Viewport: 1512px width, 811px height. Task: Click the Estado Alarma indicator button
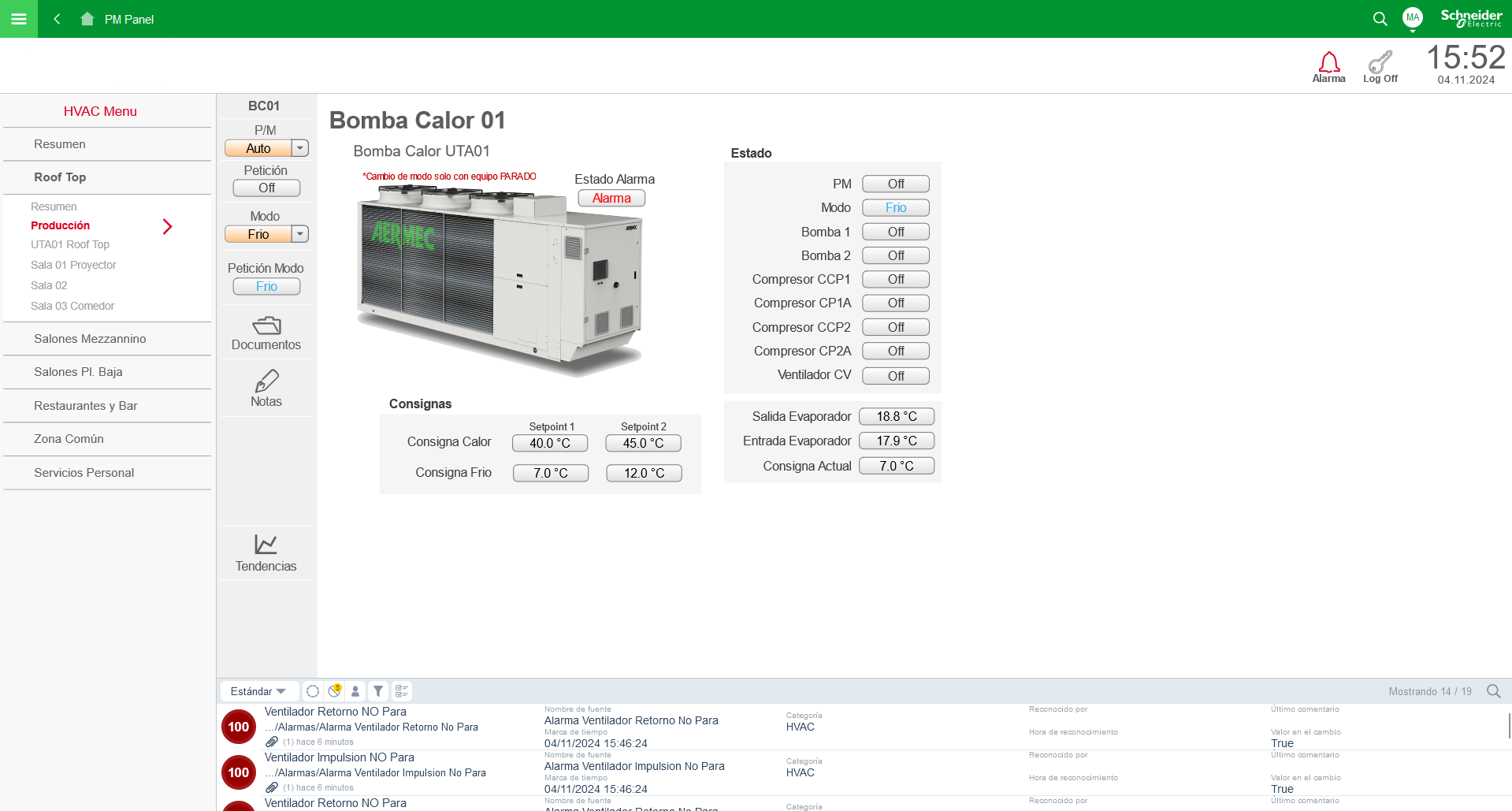click(611, 199)
